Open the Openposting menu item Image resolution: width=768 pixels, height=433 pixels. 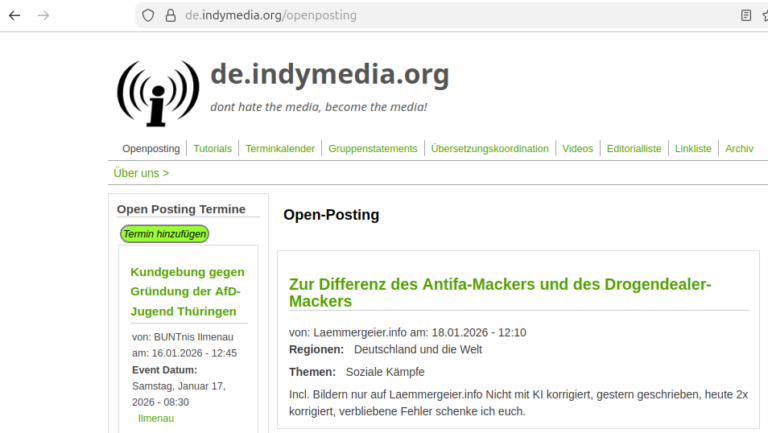pos(151,148)
